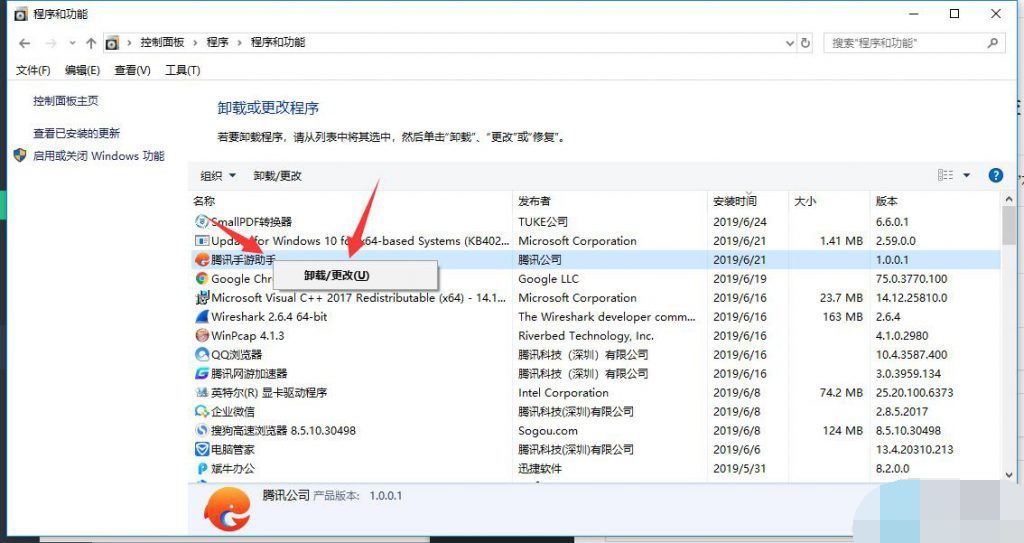Click the refresh icon beside address bar

point(806,43)
